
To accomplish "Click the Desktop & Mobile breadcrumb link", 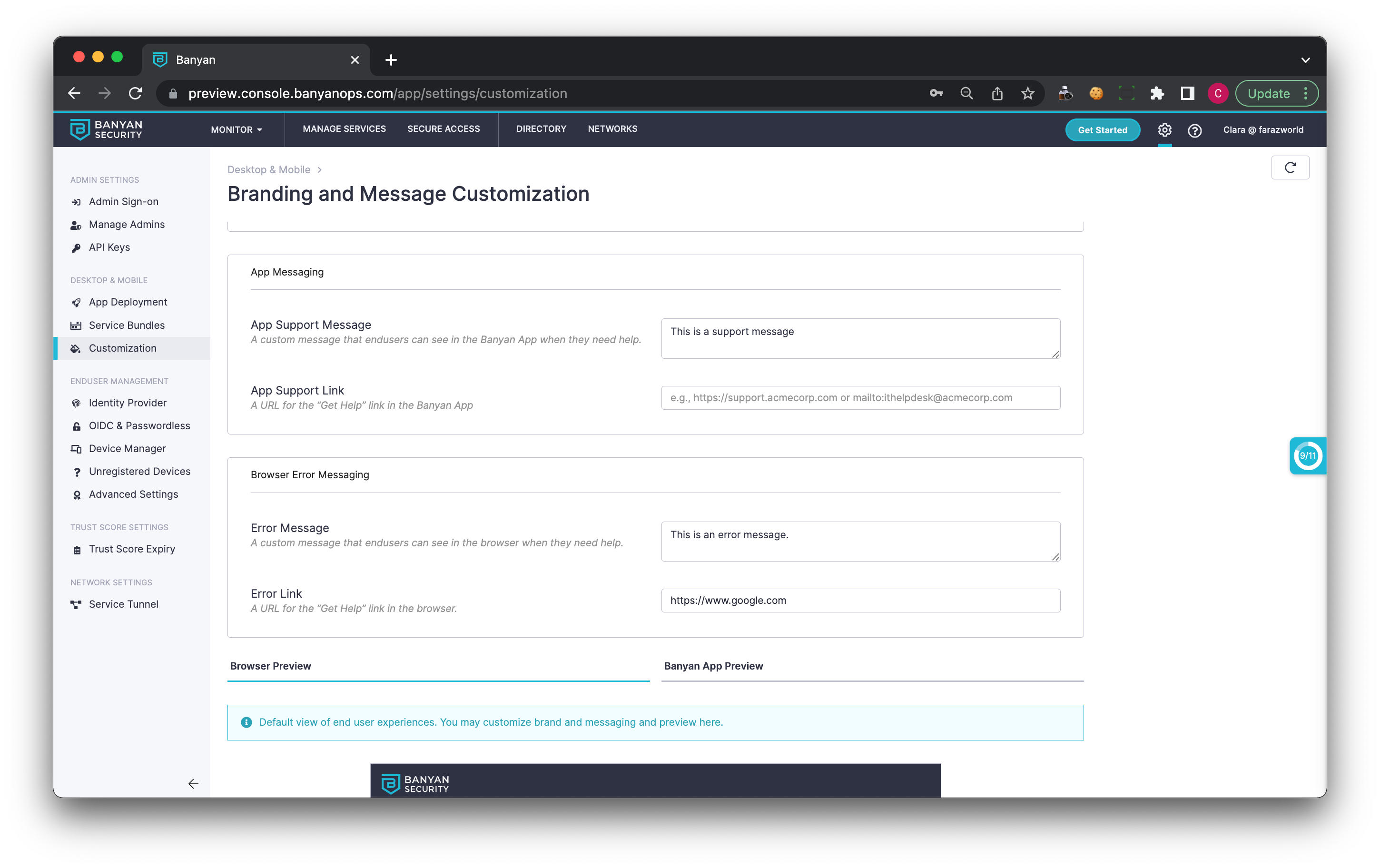I will 269,169.
